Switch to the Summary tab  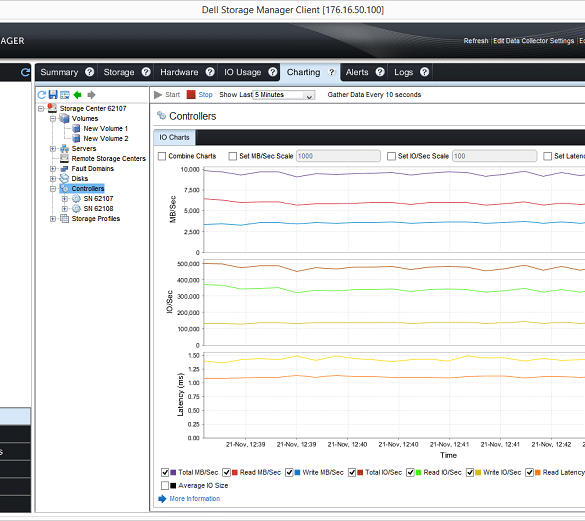[x=59, y=72]
